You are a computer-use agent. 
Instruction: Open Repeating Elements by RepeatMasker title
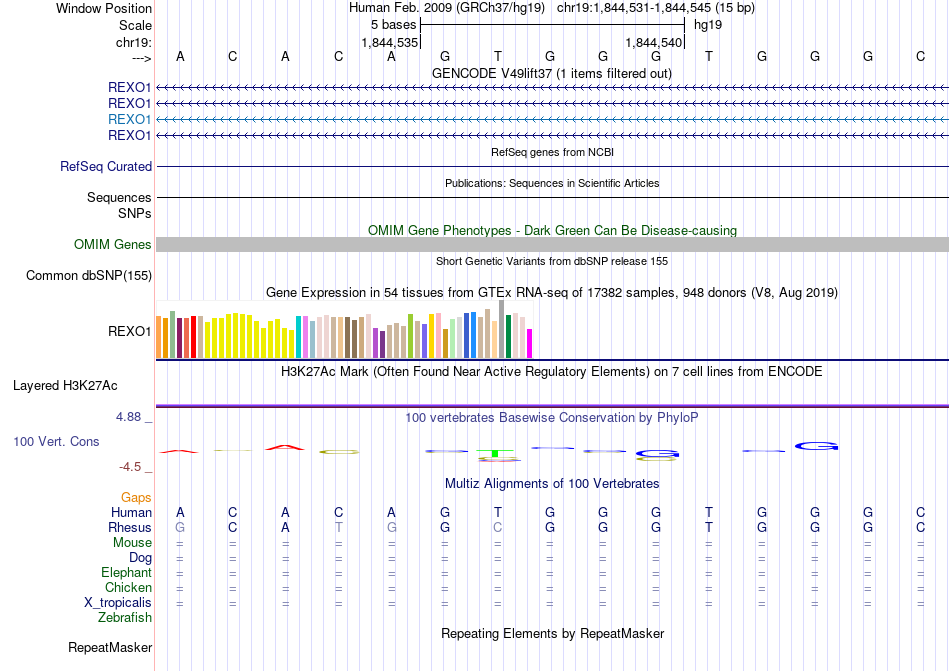tap(552, 633)
